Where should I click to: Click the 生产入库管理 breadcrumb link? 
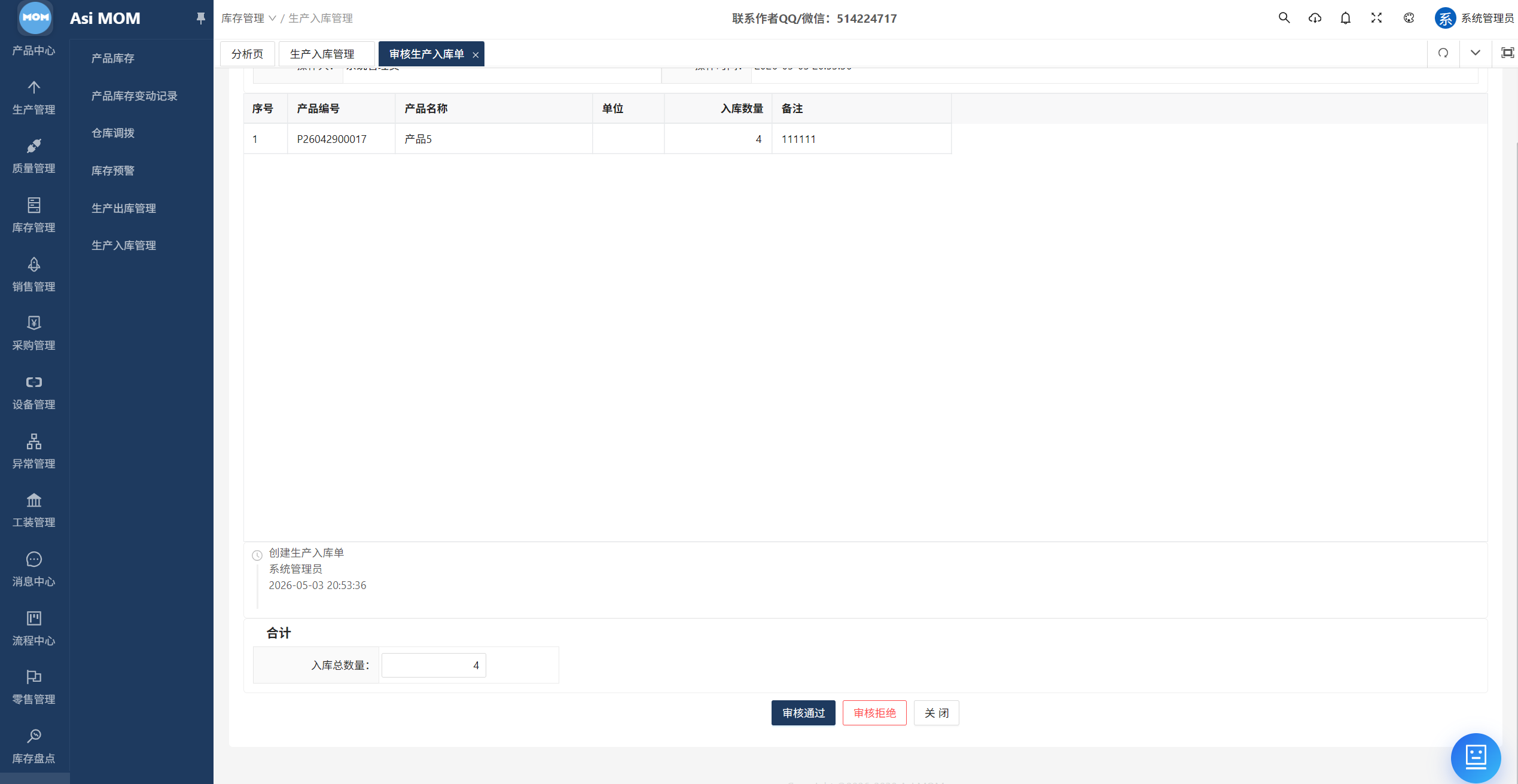click(321, 19)
